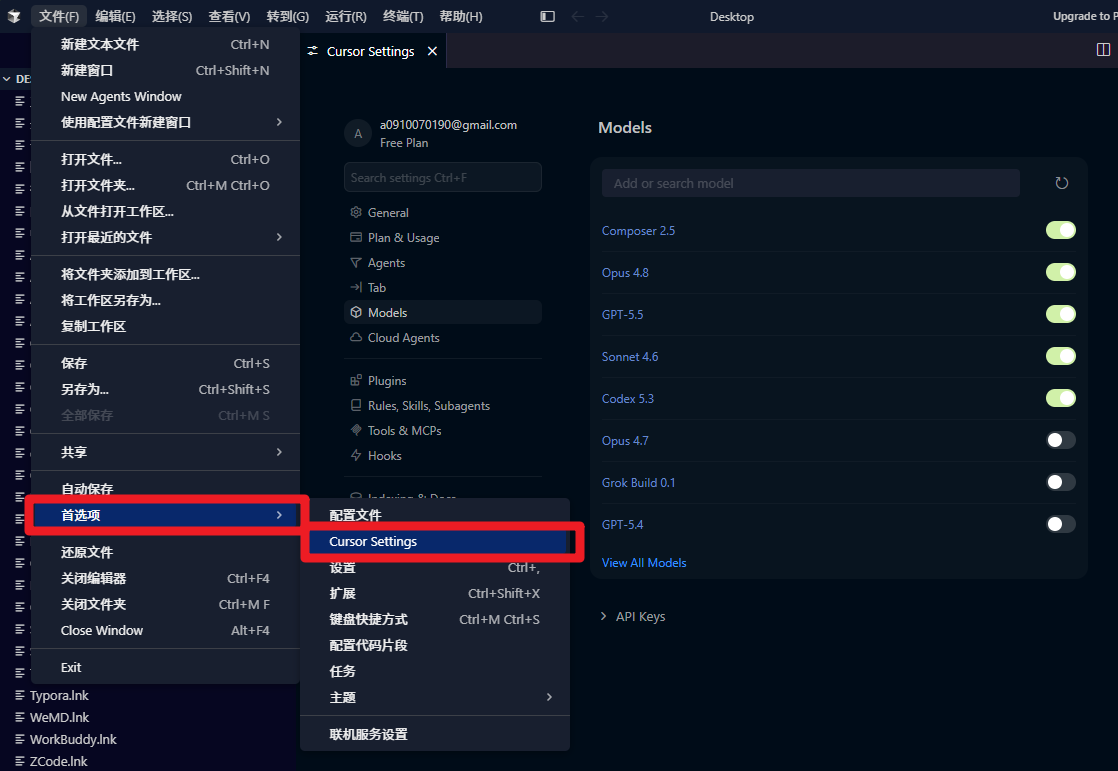This screenshot has height=771, width=1118.
Task: Click the navigate forward arrow
Action: pos(602,16)
